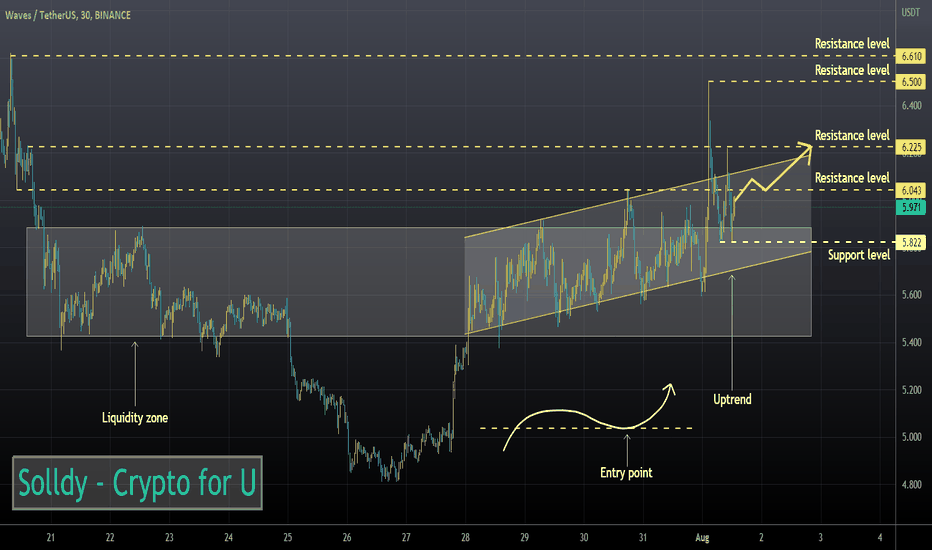
Task: Click date 27 on the time axis
Action: coord(406,538)
